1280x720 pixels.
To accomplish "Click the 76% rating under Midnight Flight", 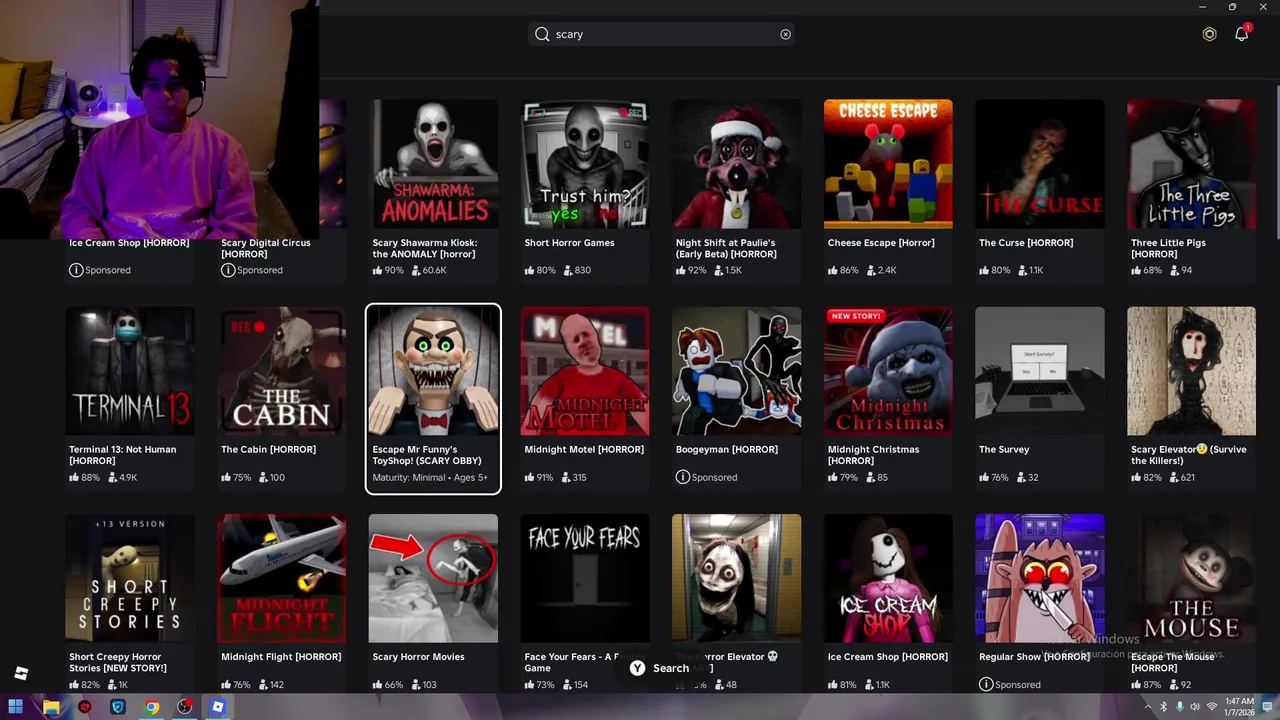I will pyautogui.click(x=236, y=684).
